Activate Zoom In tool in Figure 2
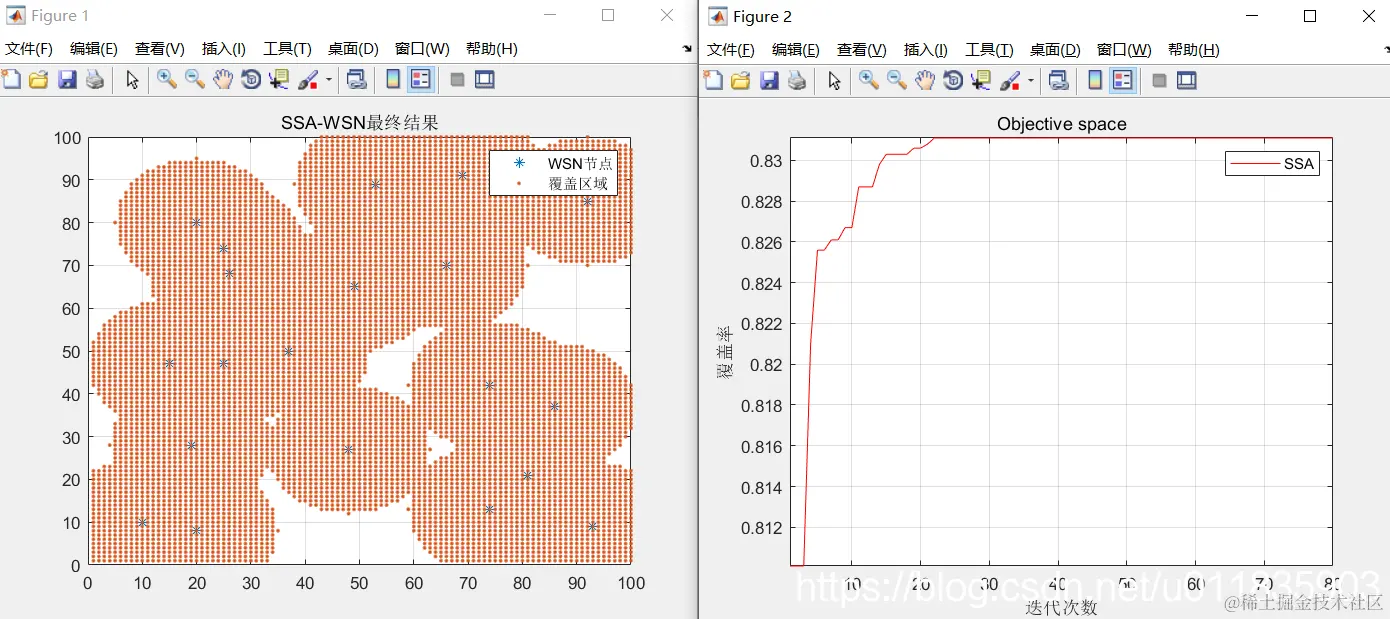 (868, 81)
